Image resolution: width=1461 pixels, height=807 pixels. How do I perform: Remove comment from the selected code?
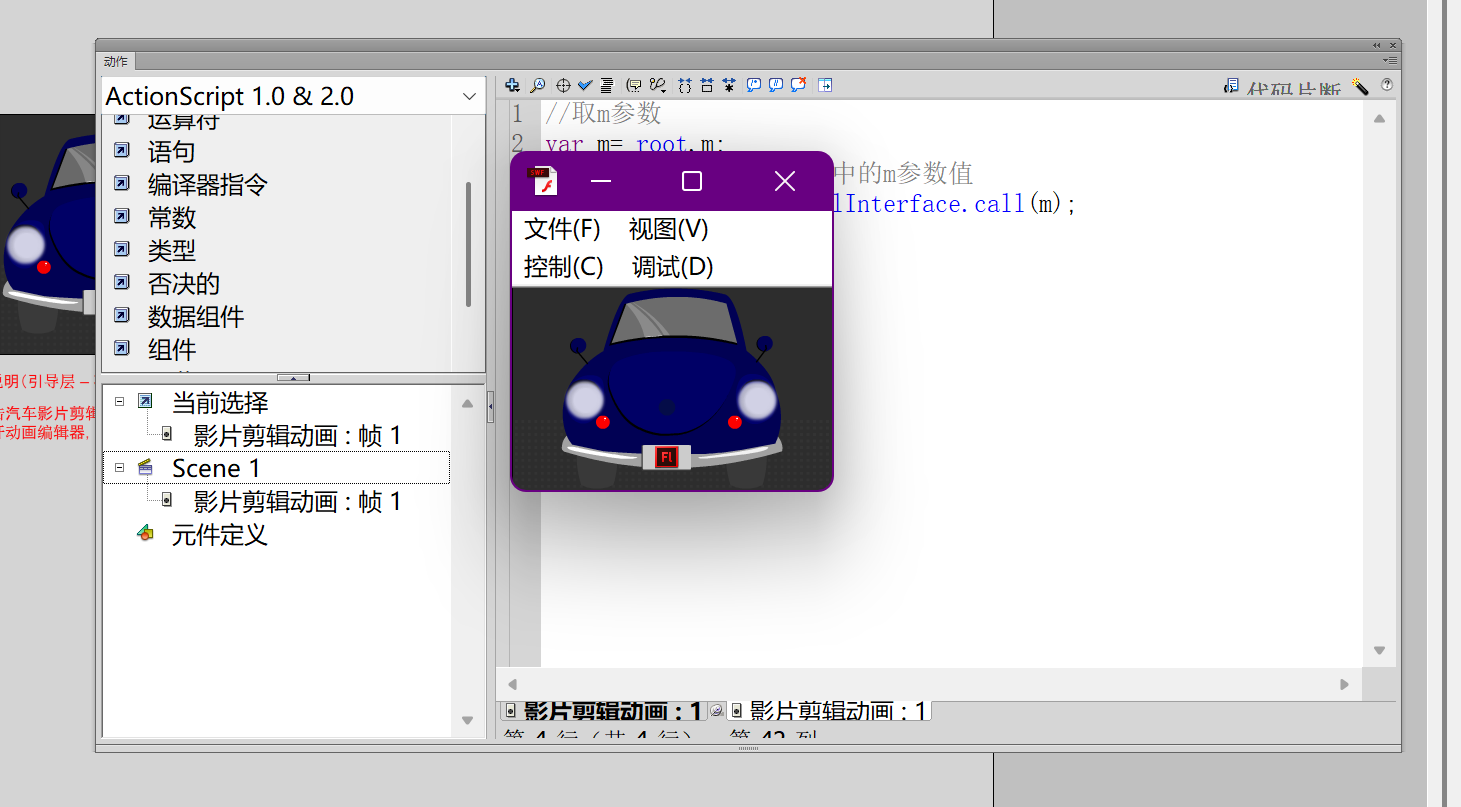click(x=797, y=85)
